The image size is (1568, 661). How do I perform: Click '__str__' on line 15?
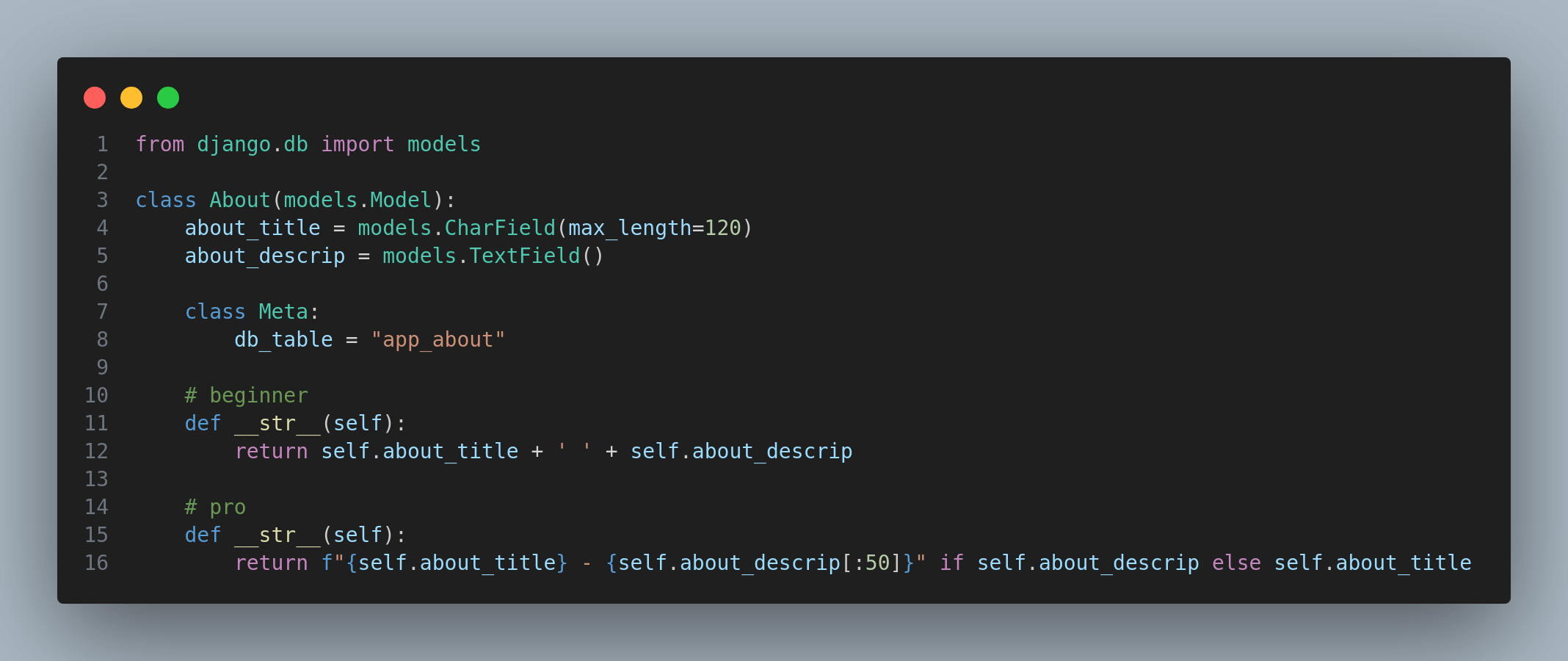pos(277,535)
